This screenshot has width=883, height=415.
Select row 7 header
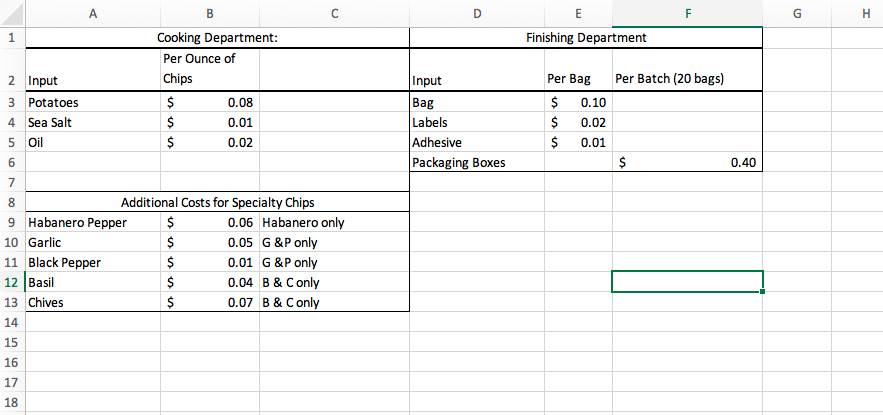[12, 182]
